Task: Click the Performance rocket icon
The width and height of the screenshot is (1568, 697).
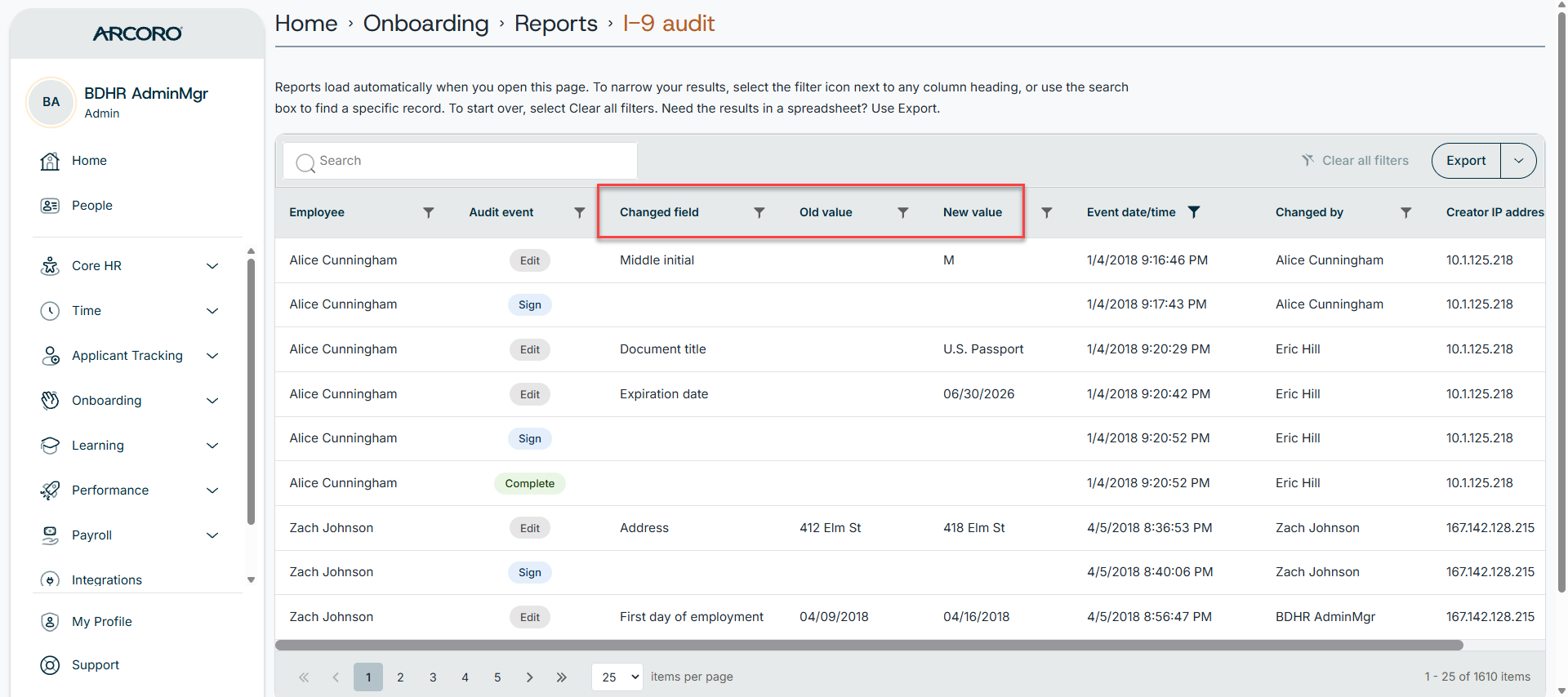Action: tap(50, 491)
